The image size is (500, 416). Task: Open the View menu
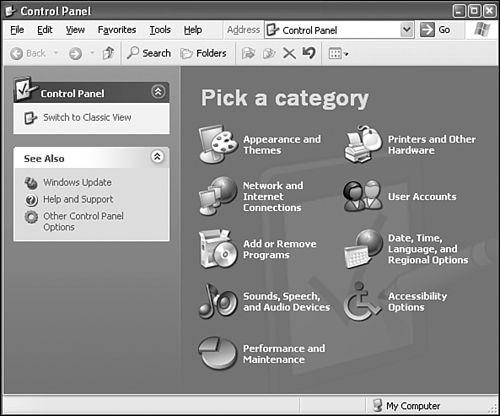click(75, 30)
